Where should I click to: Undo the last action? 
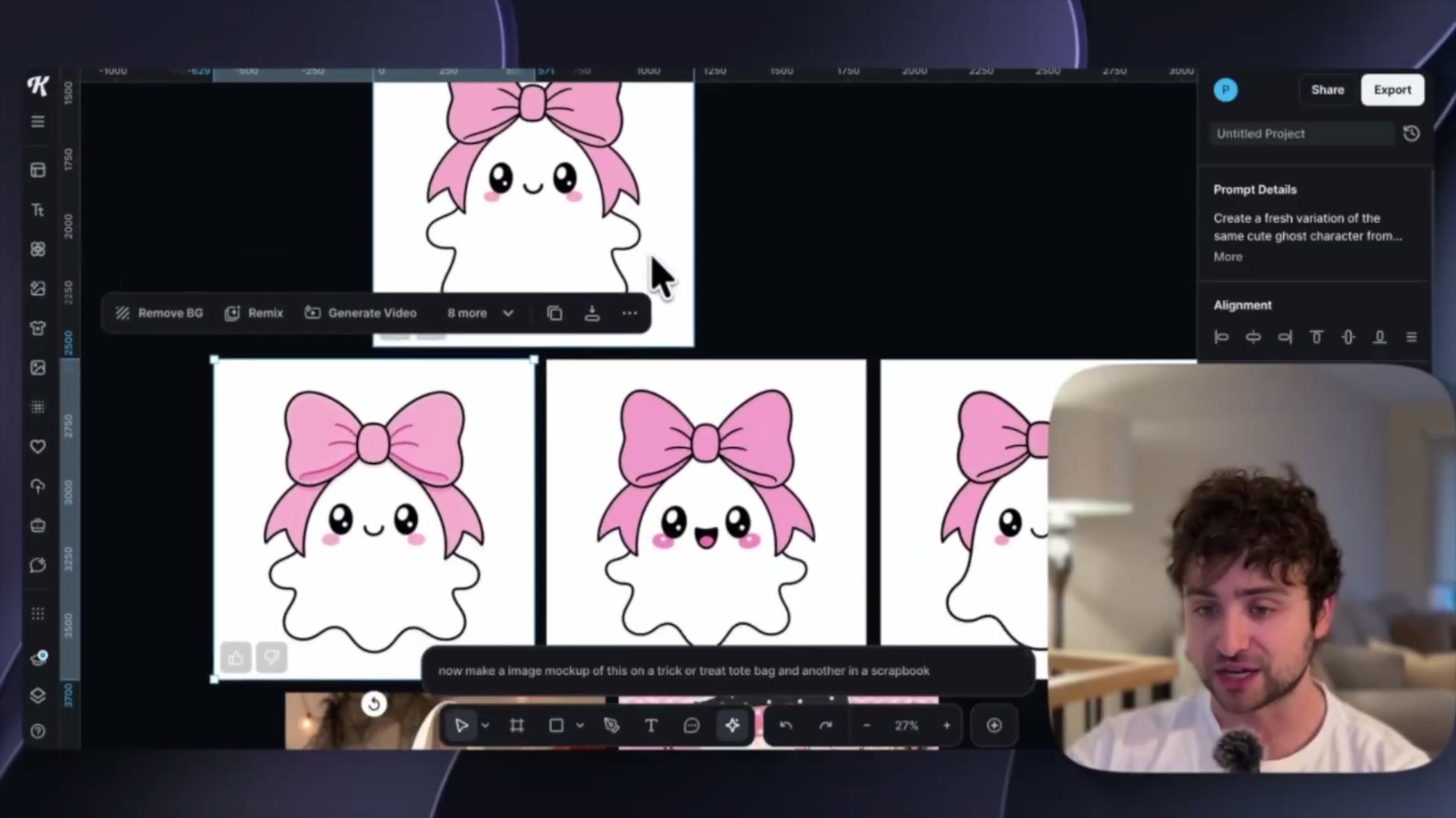click(x=785, y=725)
